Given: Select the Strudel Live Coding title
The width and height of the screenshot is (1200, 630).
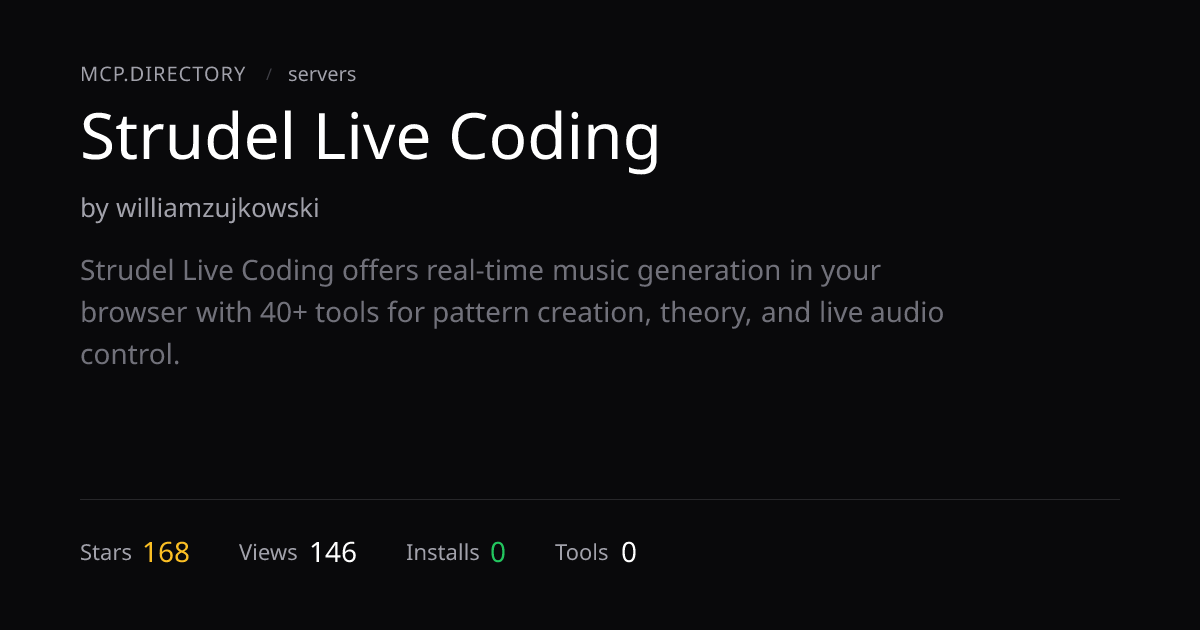Looking at the screenshot, I should point(370,137).
